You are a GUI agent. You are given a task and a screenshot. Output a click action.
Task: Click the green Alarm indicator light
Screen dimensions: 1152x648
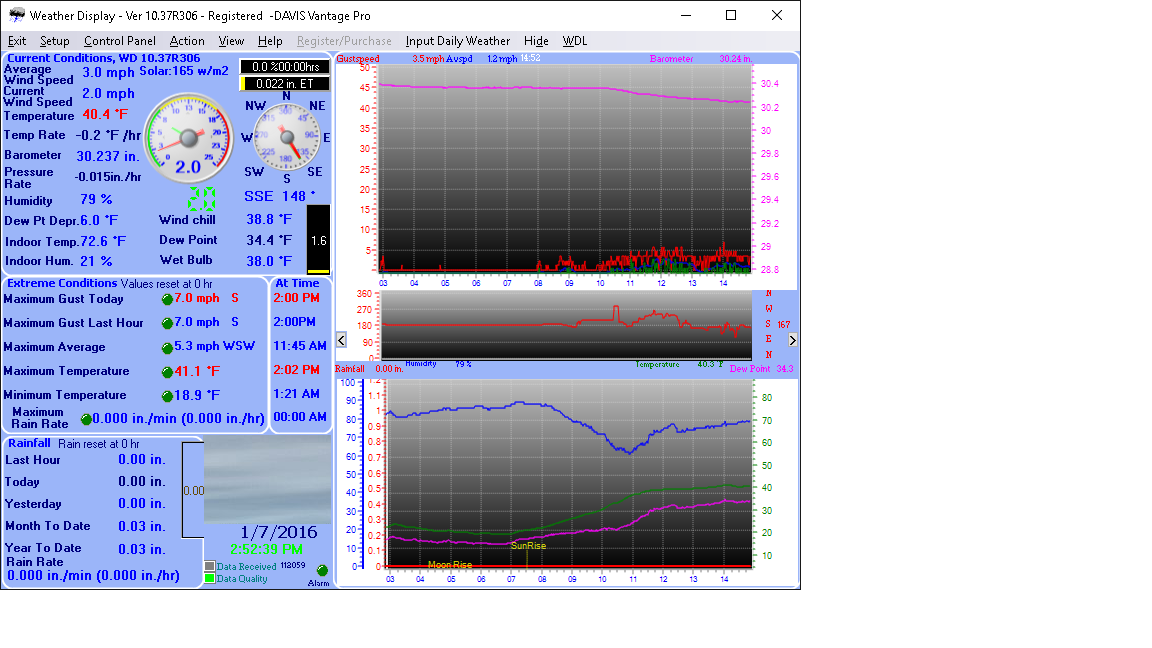pos(322,570)
